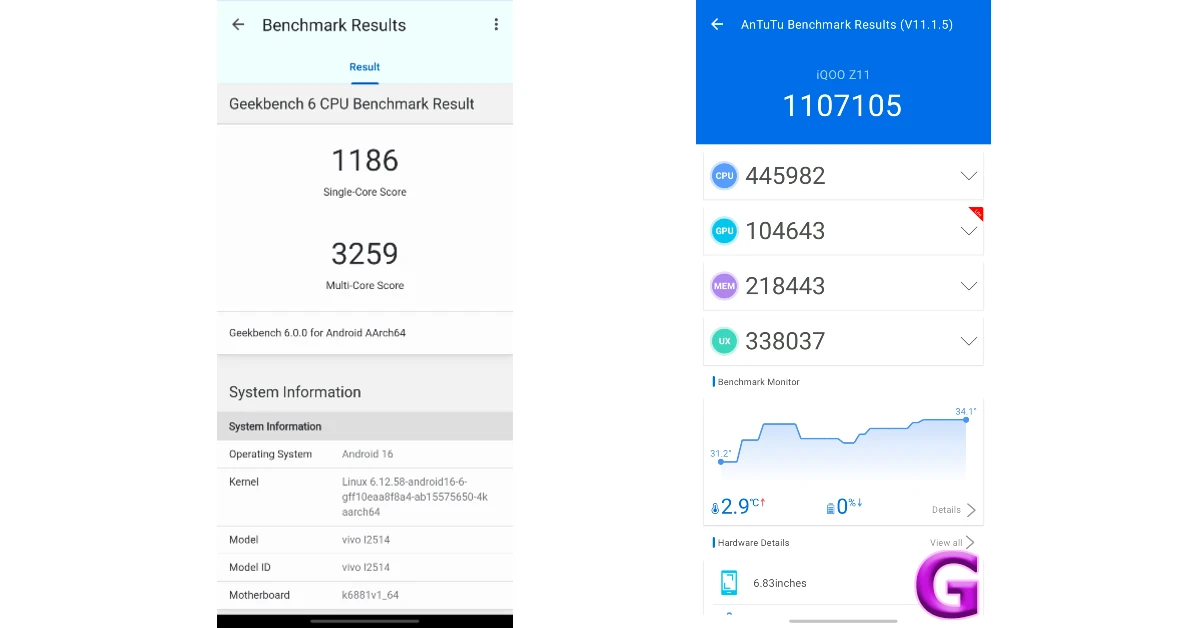Select the 0% battery drop value
This screenshot has height=628, width=1200.
coord(849,507)
